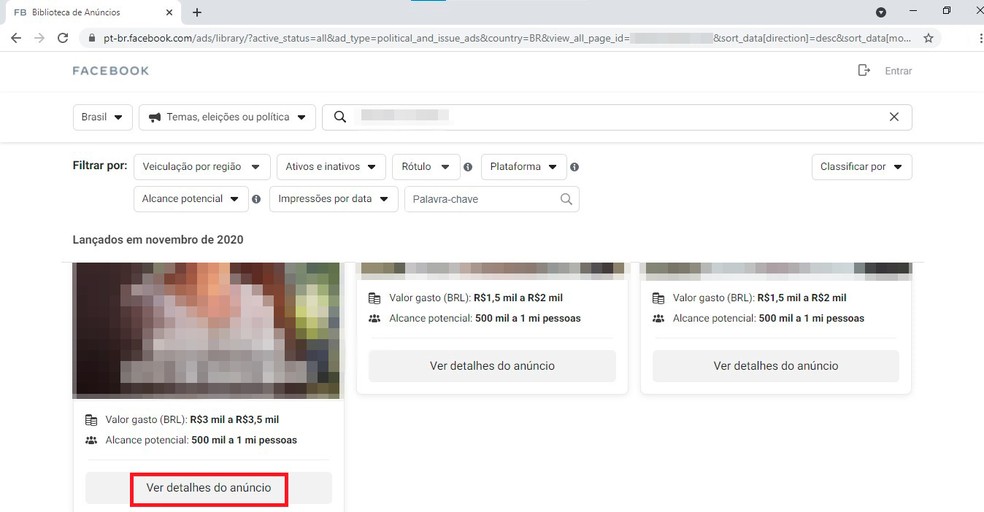Click 'Lançados em novembro de 2020' heading
Screen dimensions: 984x512
coord(158,240)
